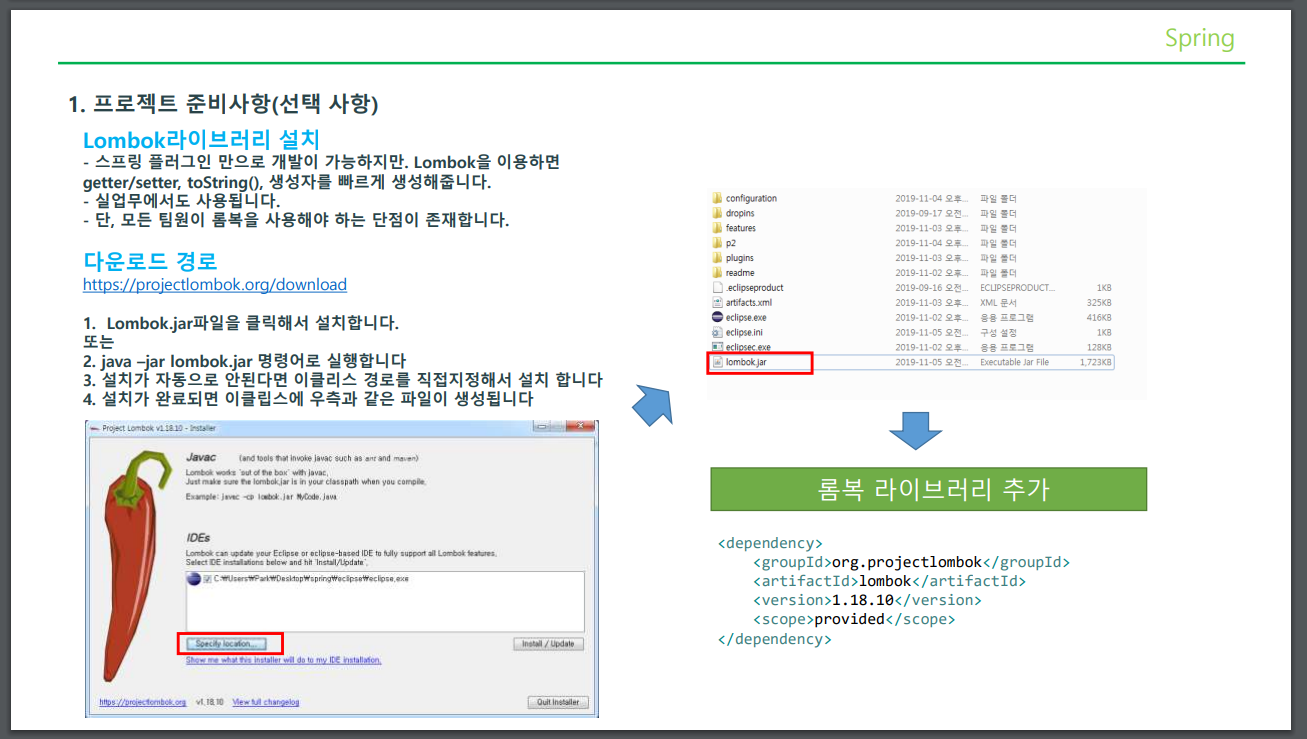Click the configuration folder icon
The image size is (1307, 739).
(717, 198)
